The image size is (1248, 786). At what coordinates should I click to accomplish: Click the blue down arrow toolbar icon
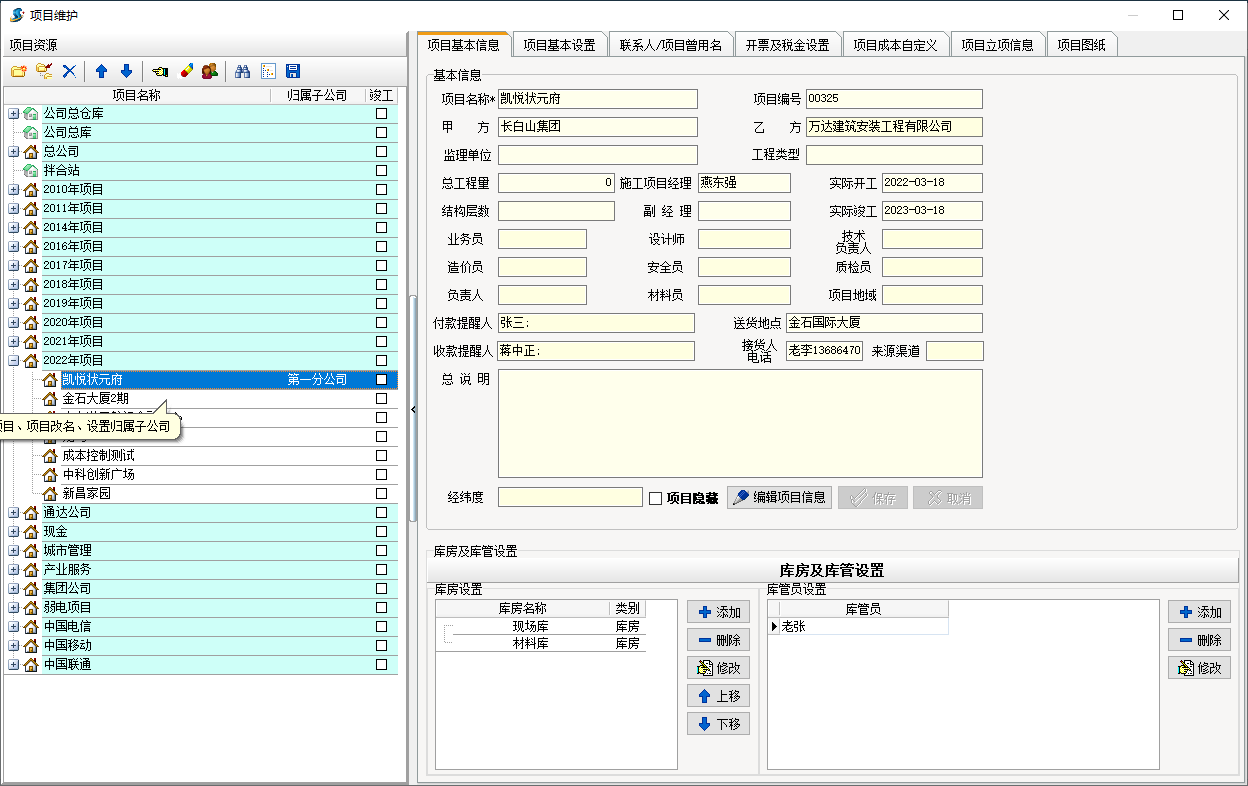(126, 71)
